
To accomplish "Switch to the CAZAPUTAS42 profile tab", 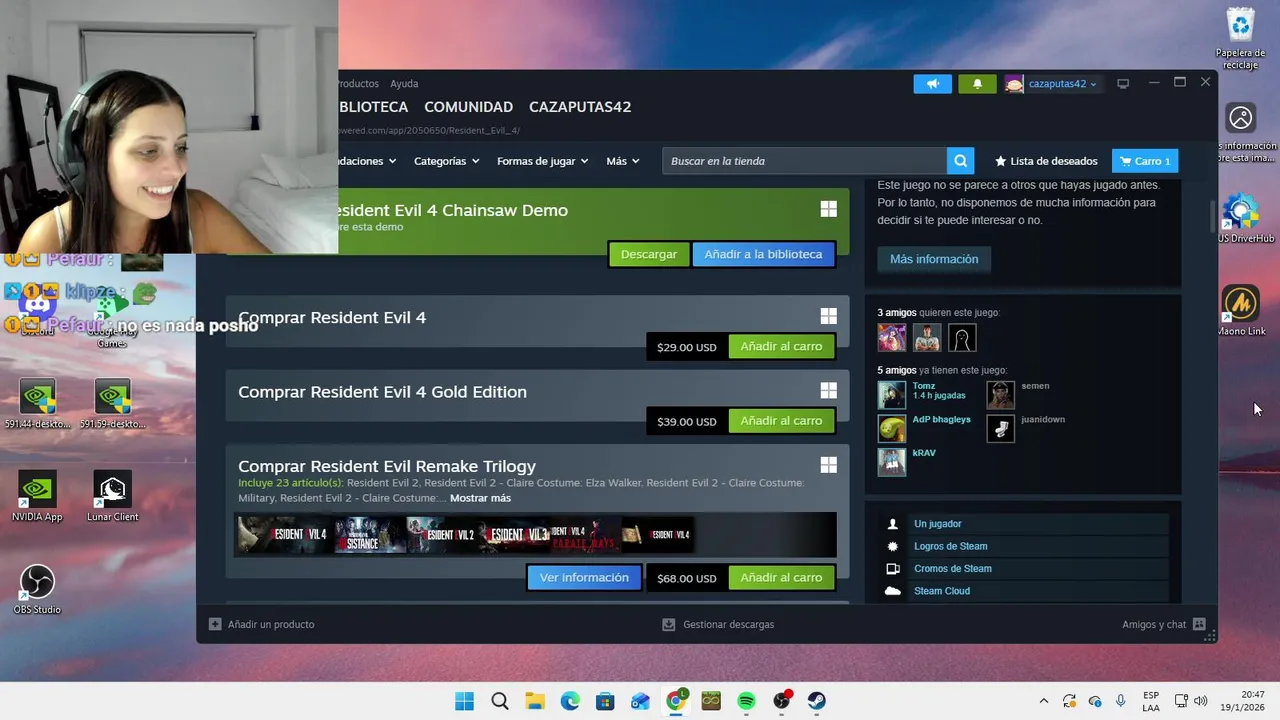I will point(580,107).
